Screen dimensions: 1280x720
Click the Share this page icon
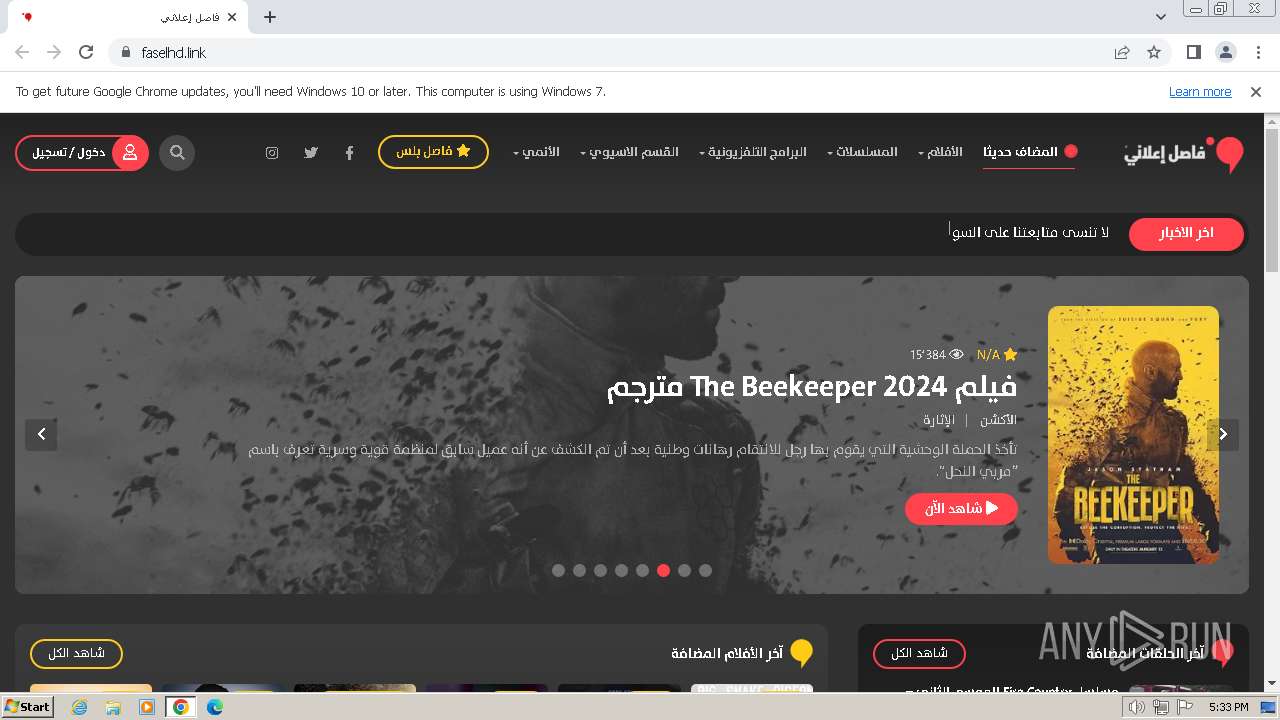1122,52
